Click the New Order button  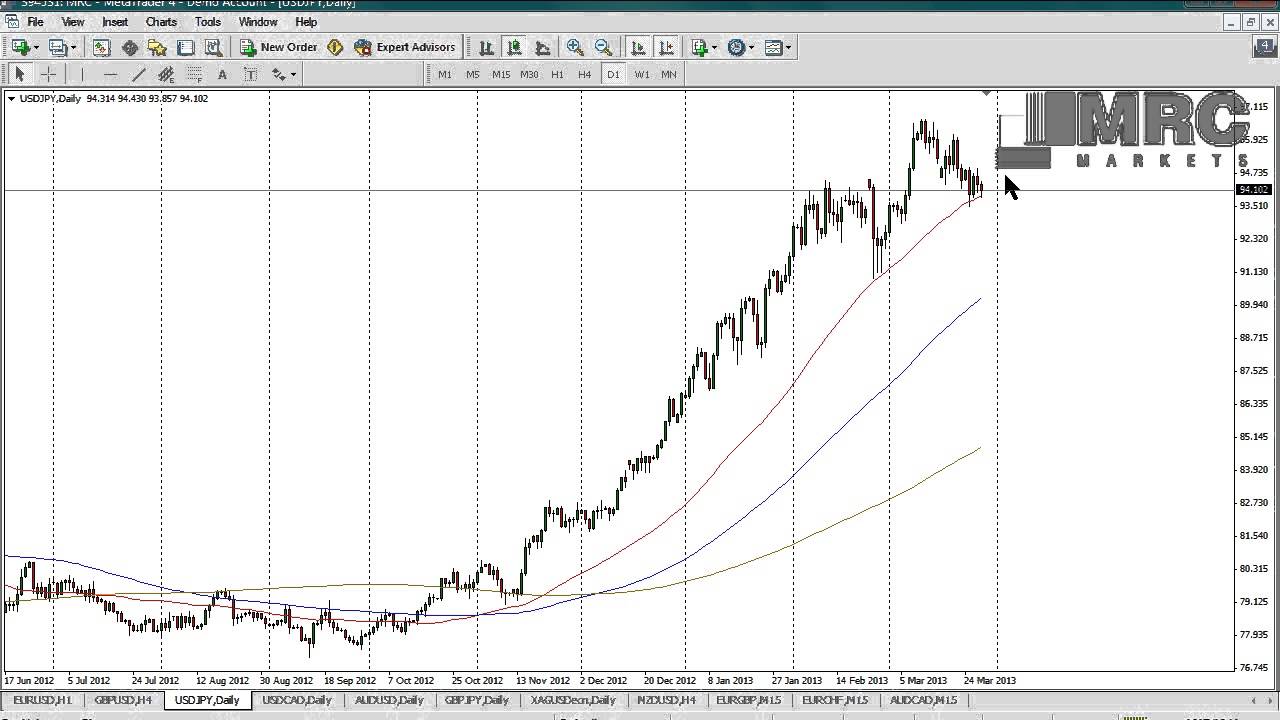point(279,47)
